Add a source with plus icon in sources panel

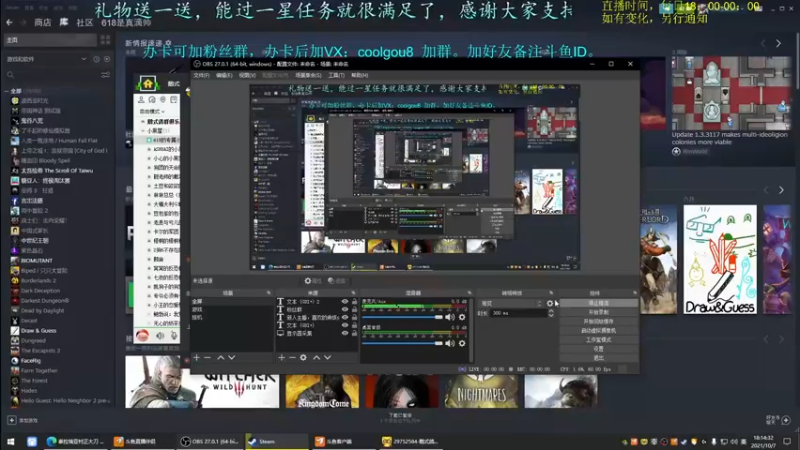pyautogui.click(x=281, y=358)
